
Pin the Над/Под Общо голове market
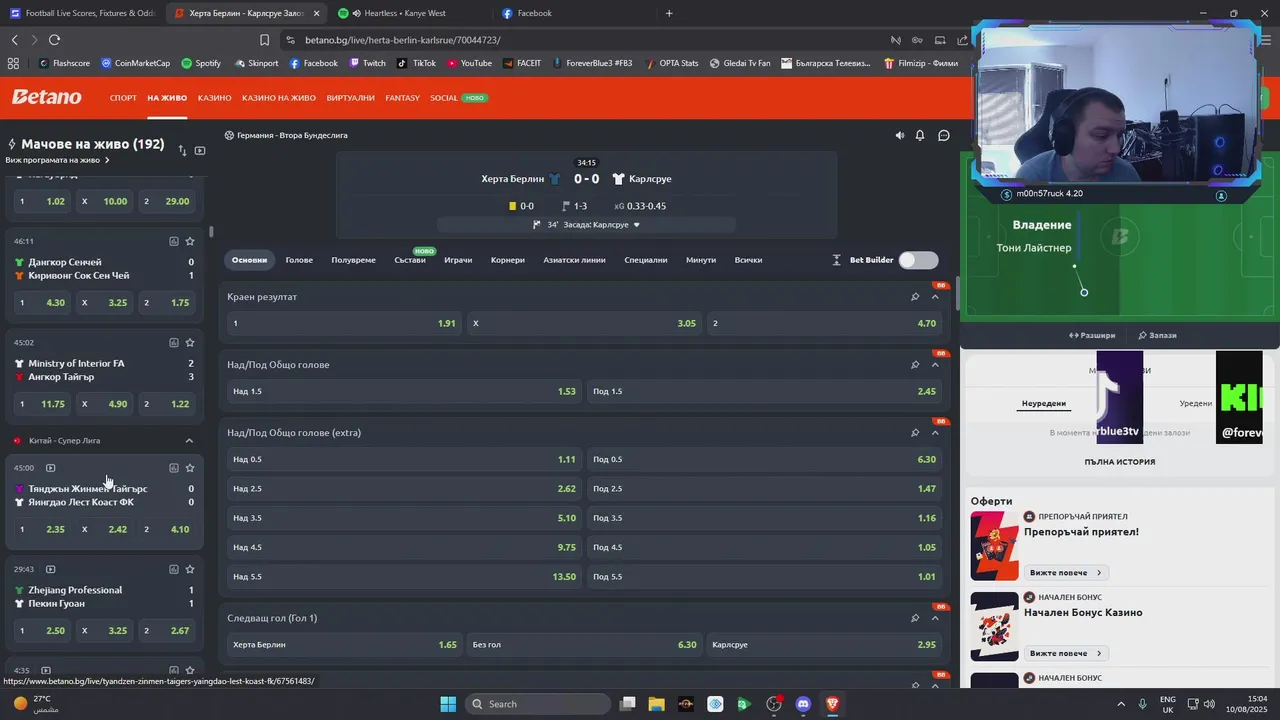(x=915, y=365)
